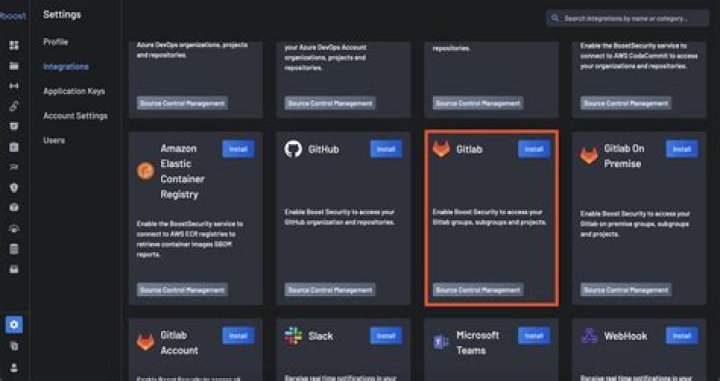Click the chain link icon in the sidebar
The image size is (720, 381).
tap(14, 106)
